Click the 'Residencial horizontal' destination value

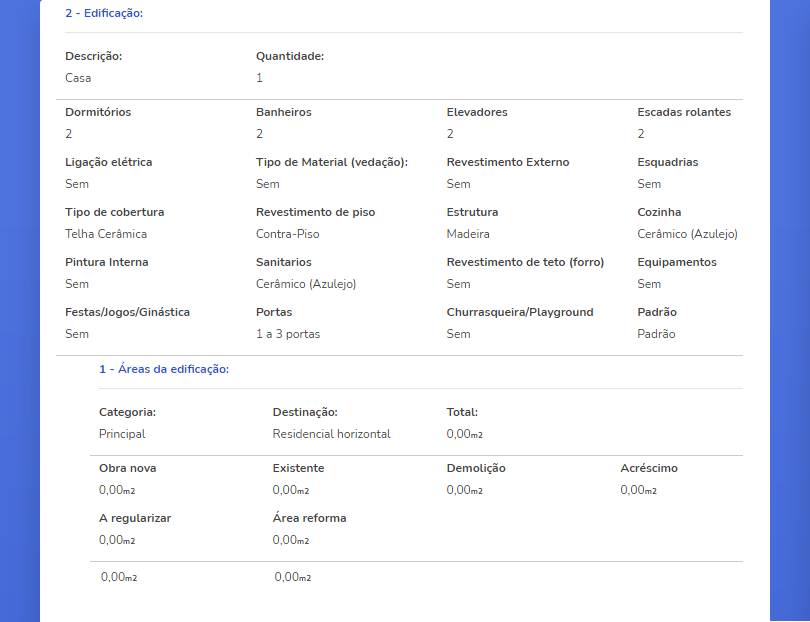click(x=331, y=434)
